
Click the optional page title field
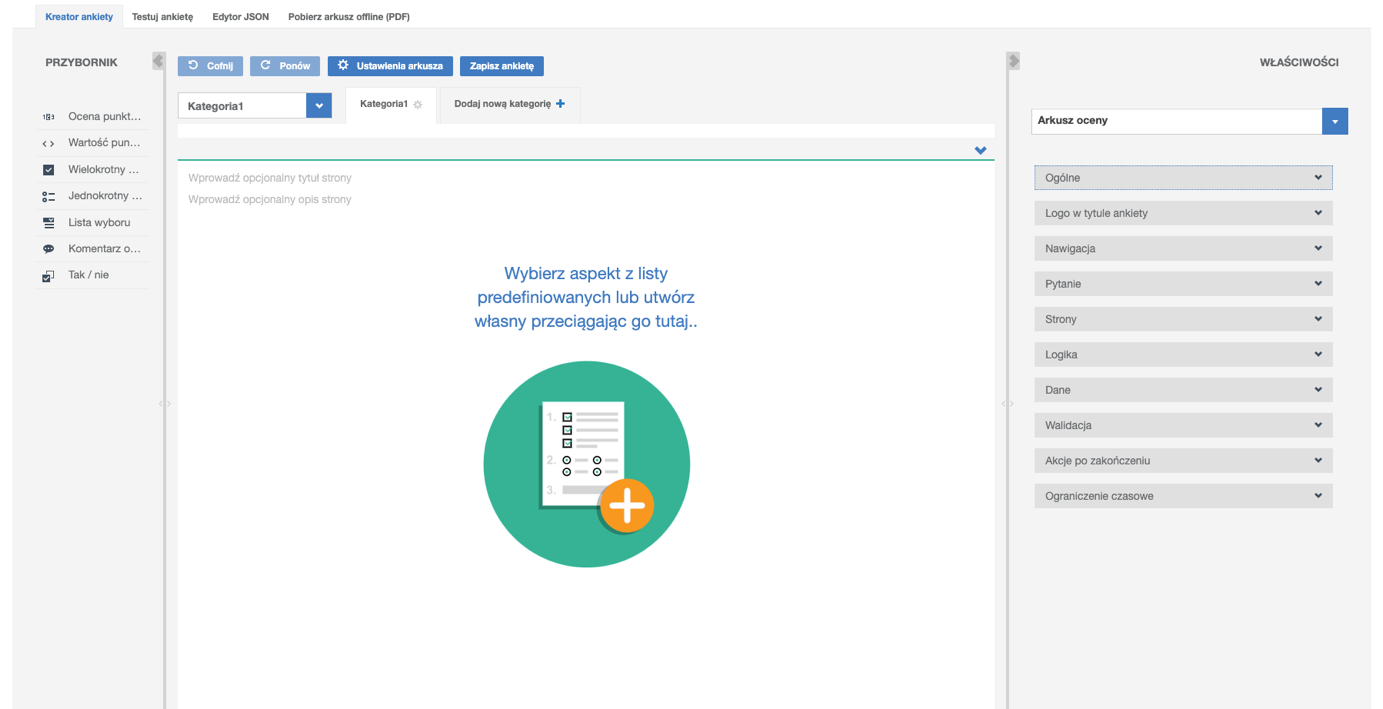pyautogui.click(x=400, y=178)
